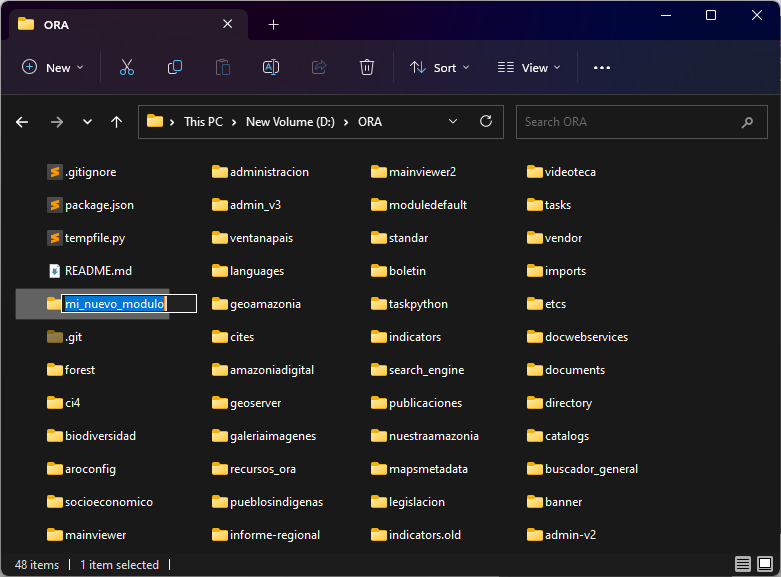
Task: Select the moduledefault folder
Action: tap(419, 205)
